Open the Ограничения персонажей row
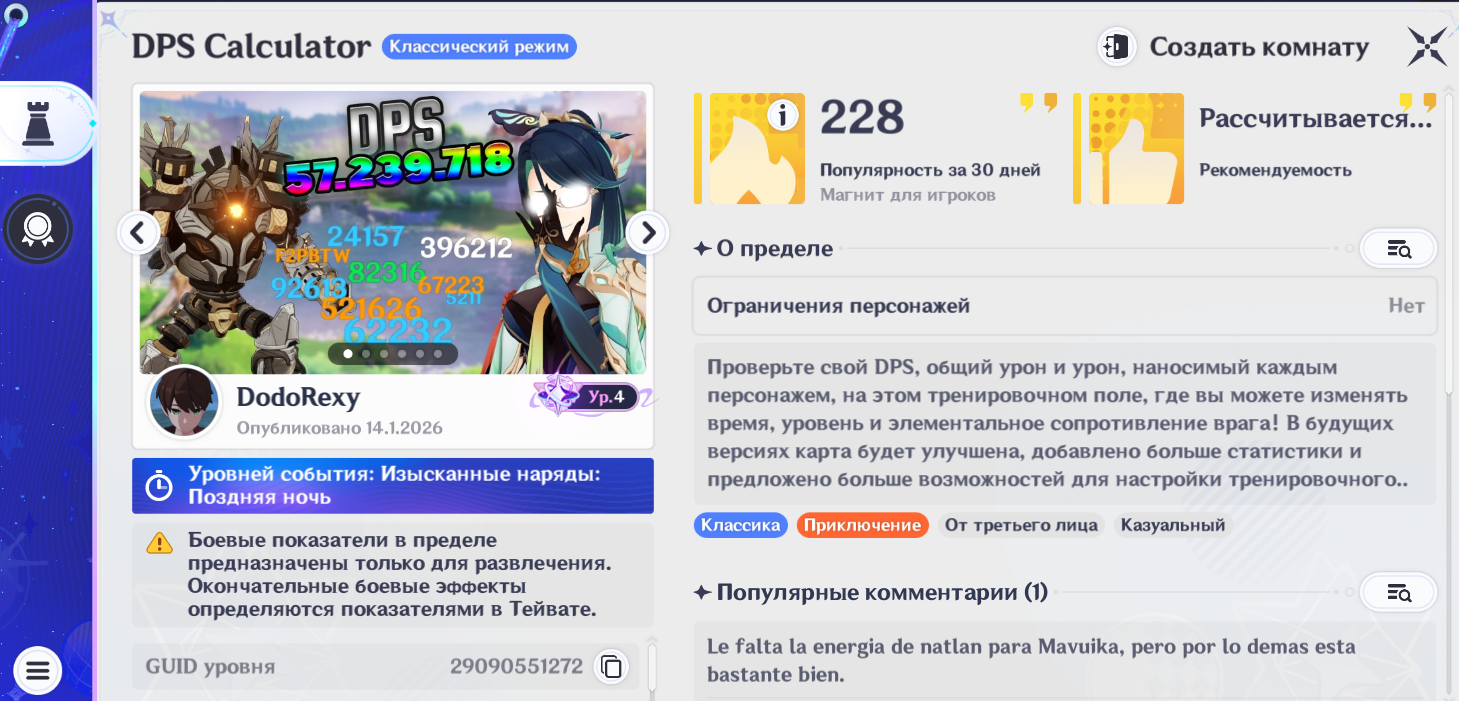 (x=1064, y=306)
